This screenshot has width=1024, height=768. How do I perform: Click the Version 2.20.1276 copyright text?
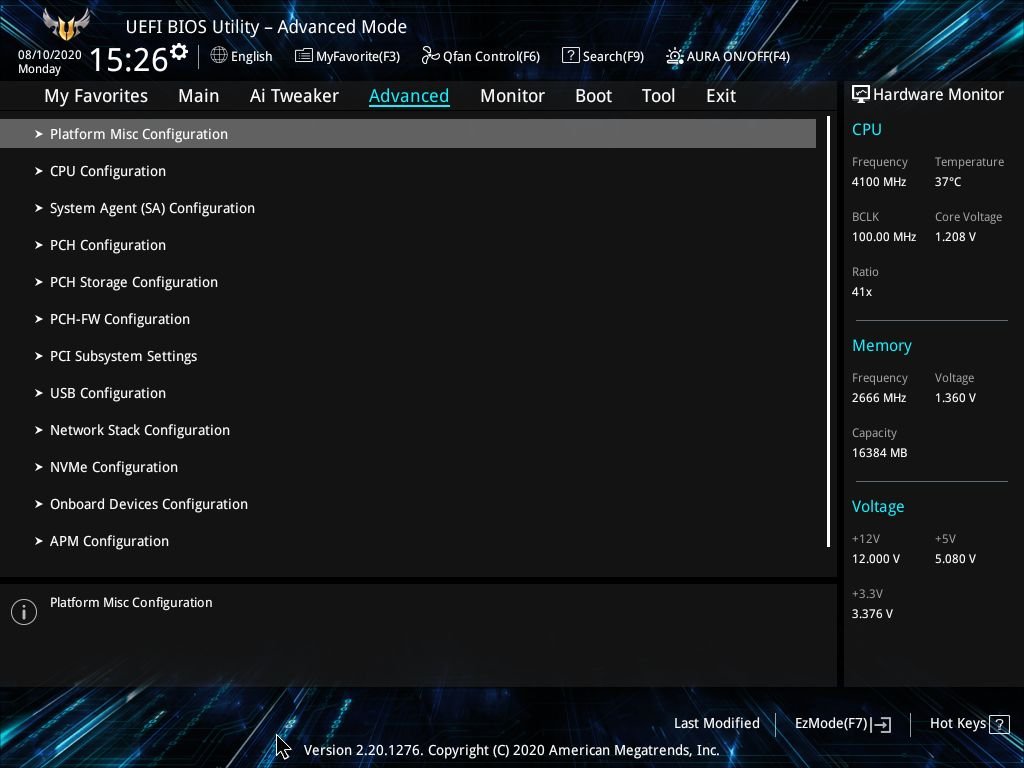pyautogui.click(x=511, y=750)
